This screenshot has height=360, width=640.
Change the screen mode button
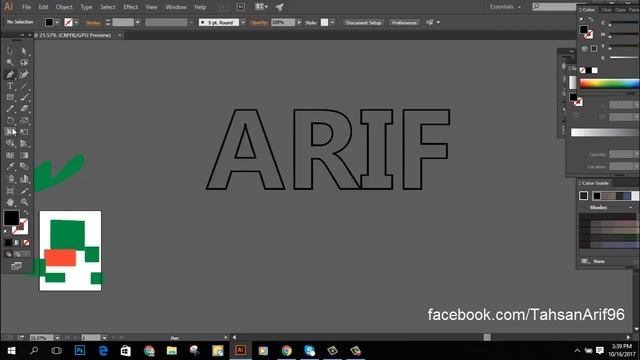click(16, 266)
